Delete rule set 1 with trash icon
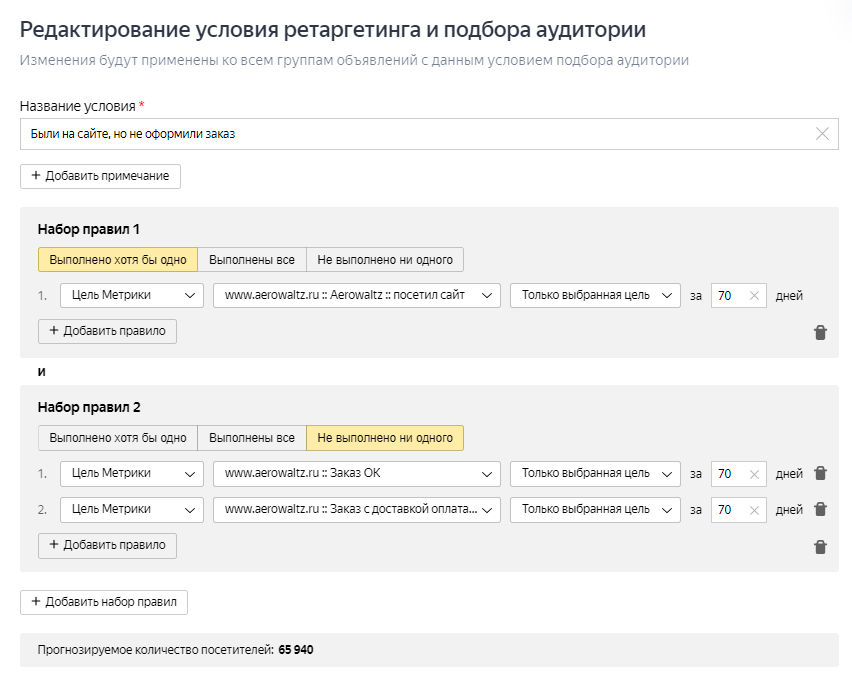 [x=820, y=333]
